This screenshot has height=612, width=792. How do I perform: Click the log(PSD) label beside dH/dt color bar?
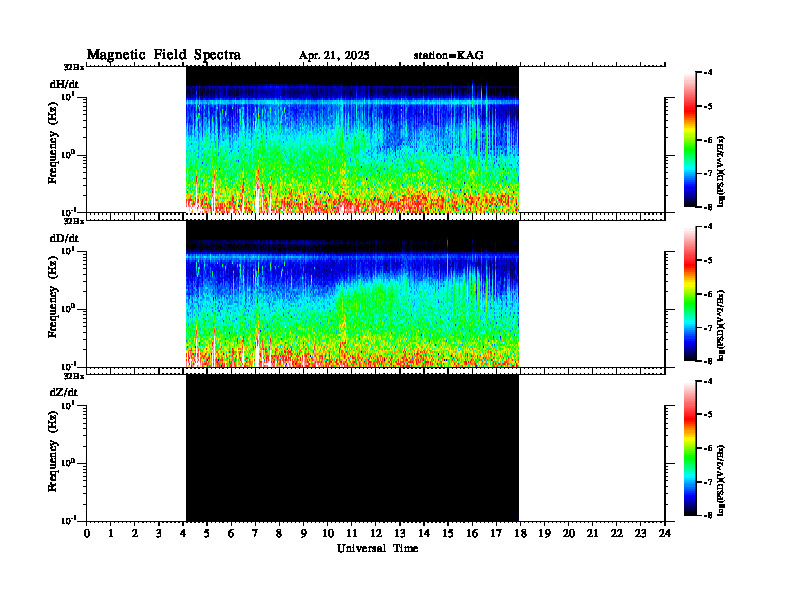[x=721, y=172]
